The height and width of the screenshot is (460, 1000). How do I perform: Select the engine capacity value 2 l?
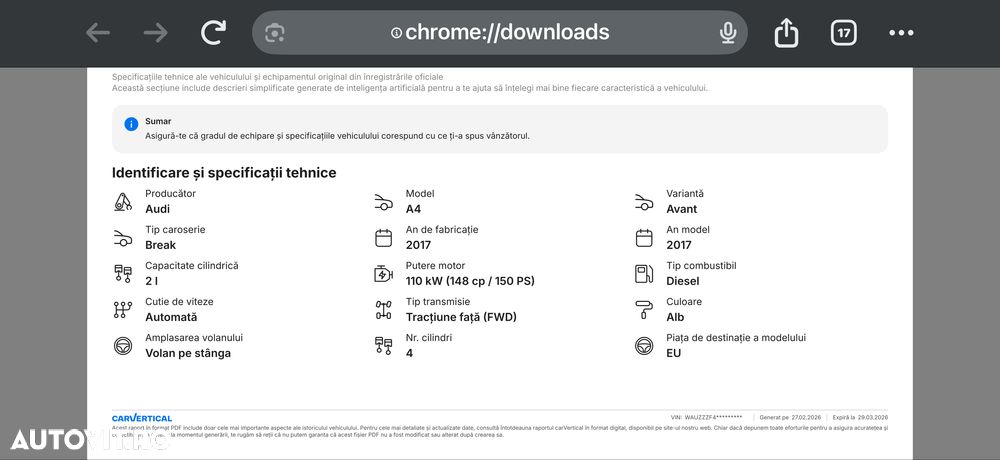(x=150, y=281)
